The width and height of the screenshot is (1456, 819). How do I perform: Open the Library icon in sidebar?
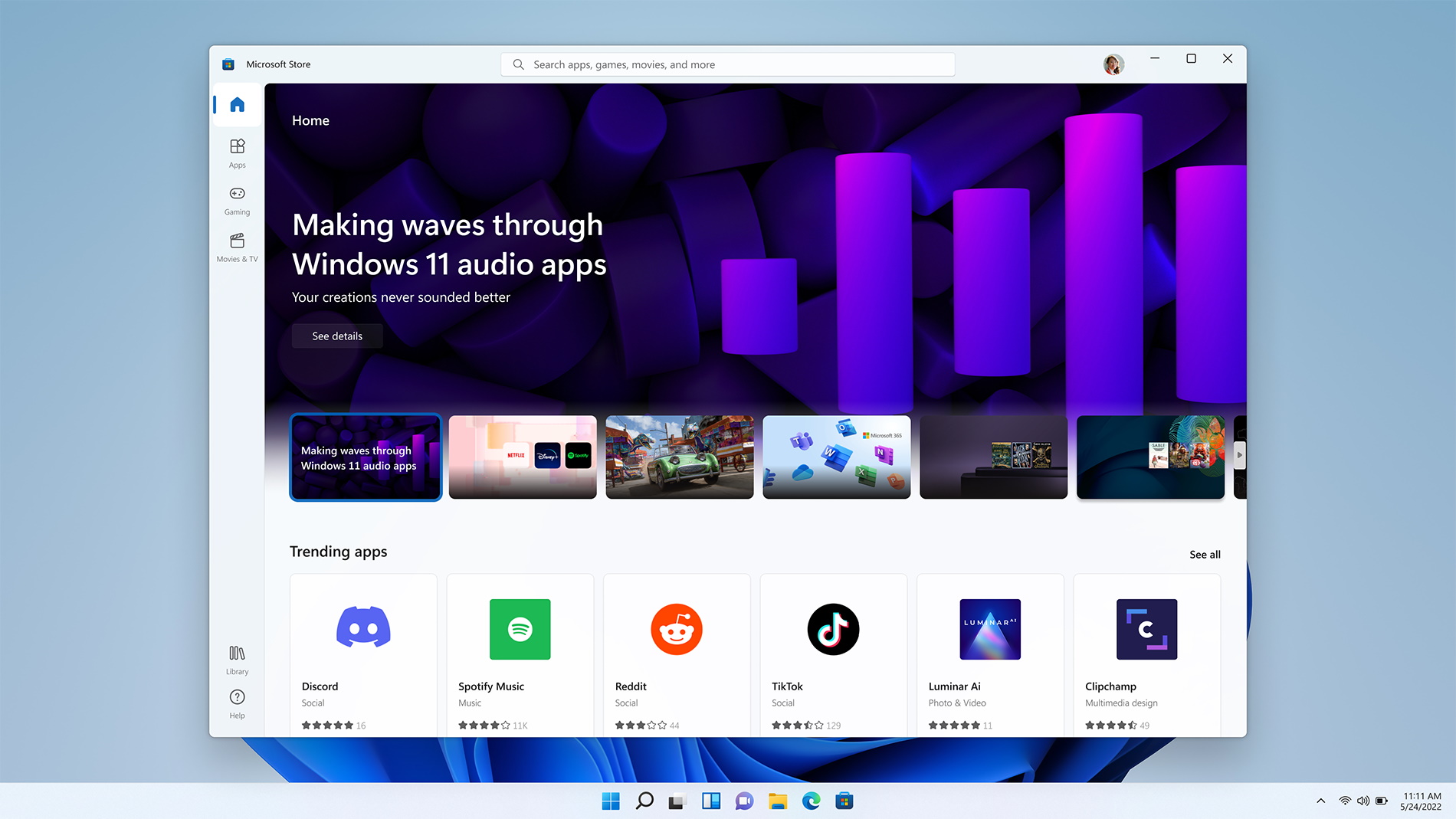237,660
